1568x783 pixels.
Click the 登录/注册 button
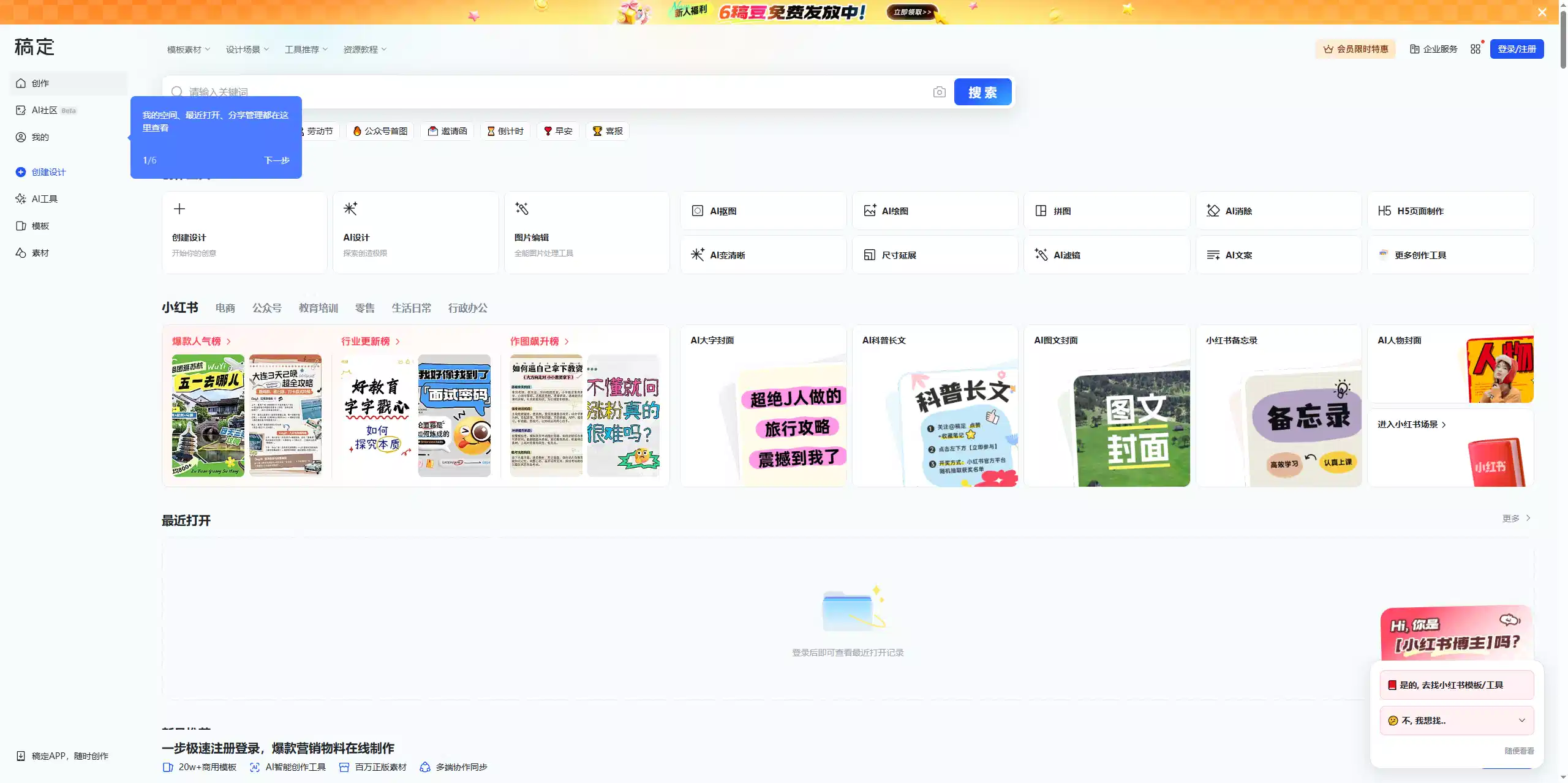pos(1516,49)
